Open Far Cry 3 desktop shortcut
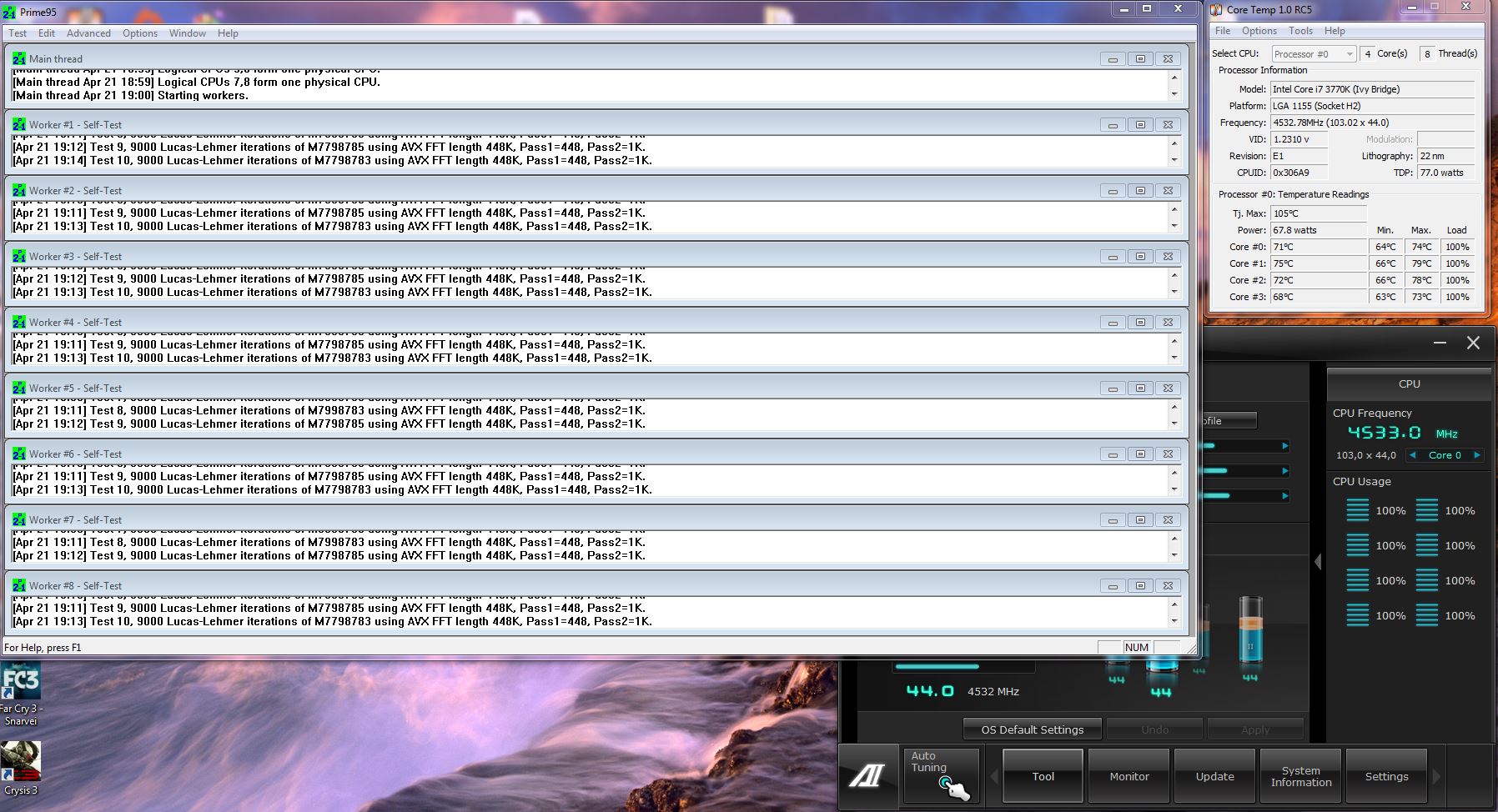Image resolution: width=1498 pixels, height=812 pixels. [x=21, y=694]
